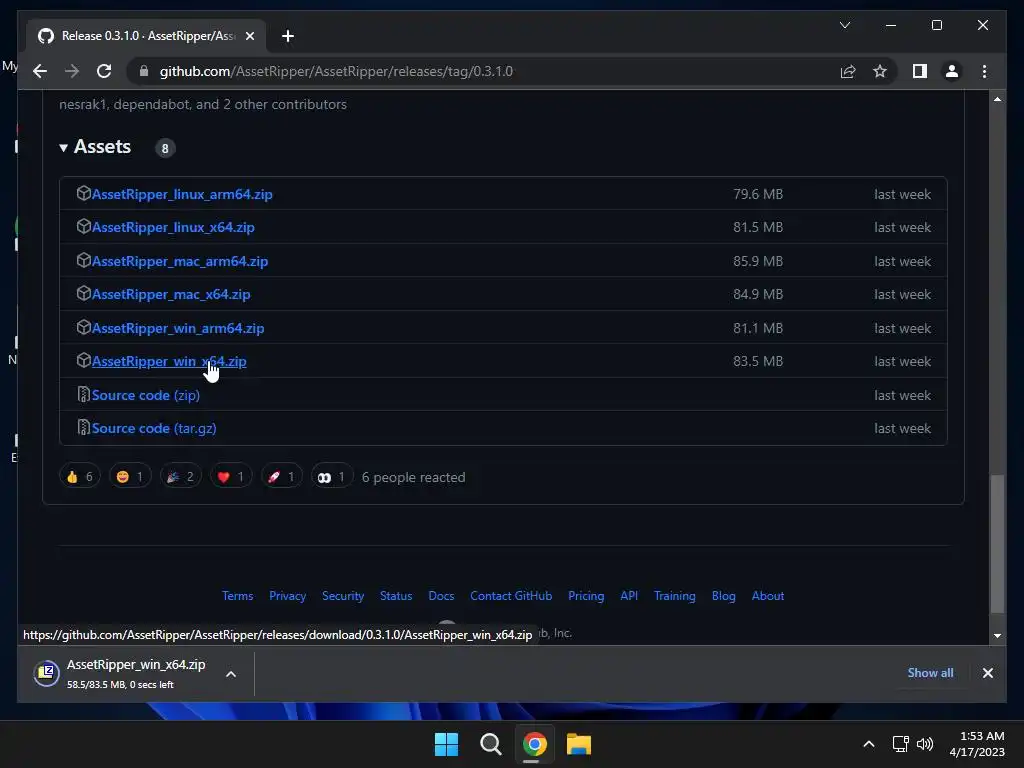1024x768 pixels.
Task: Click zip file icon beside Source code (tar.gz)
Action: pyautogui.click(x=83, y=428)
